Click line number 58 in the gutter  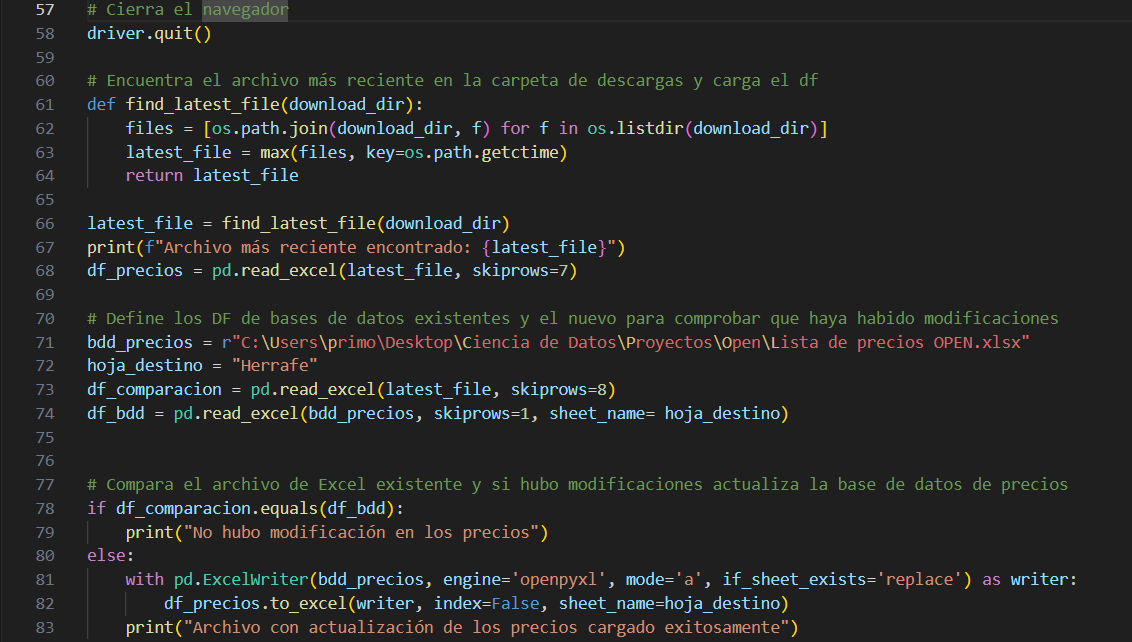tap(45, 33)
